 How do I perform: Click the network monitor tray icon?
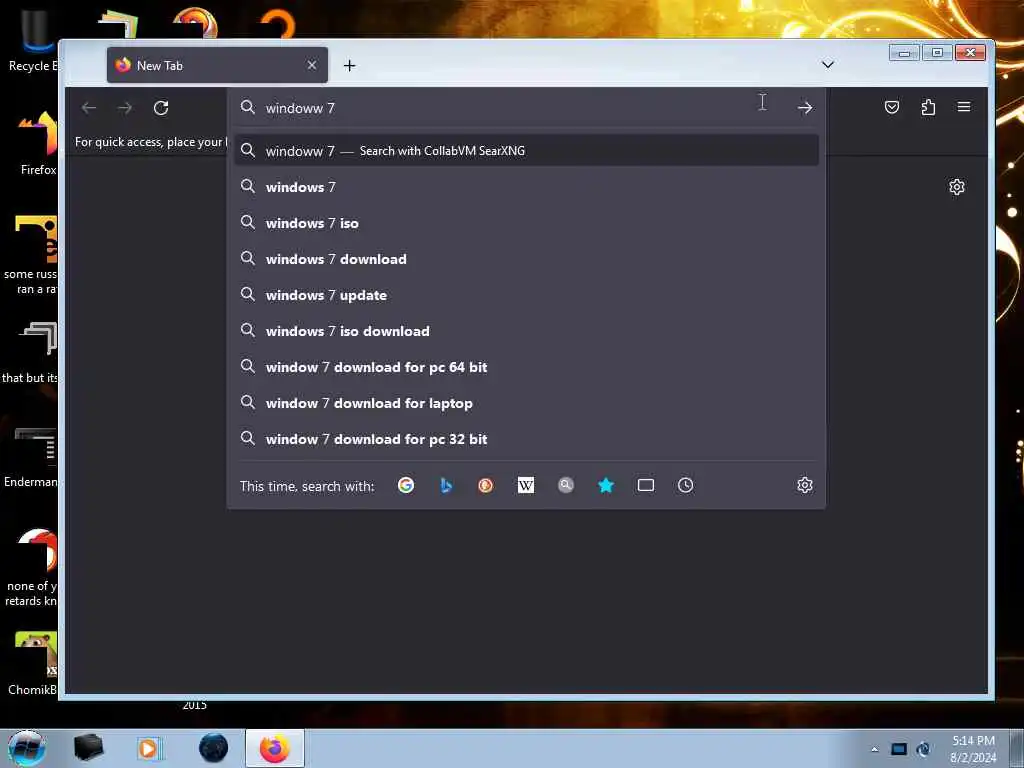(899, 749)
